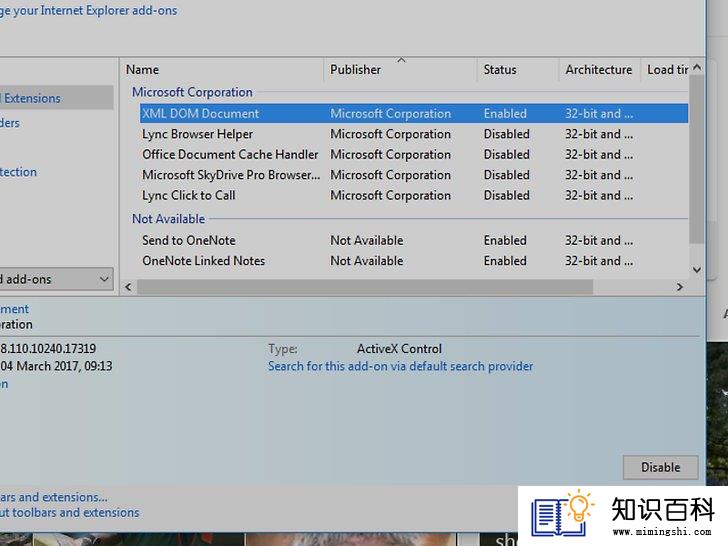Collapse the Microsoft Corporation group header
728x546 pixels.
(x=192, y=92)
